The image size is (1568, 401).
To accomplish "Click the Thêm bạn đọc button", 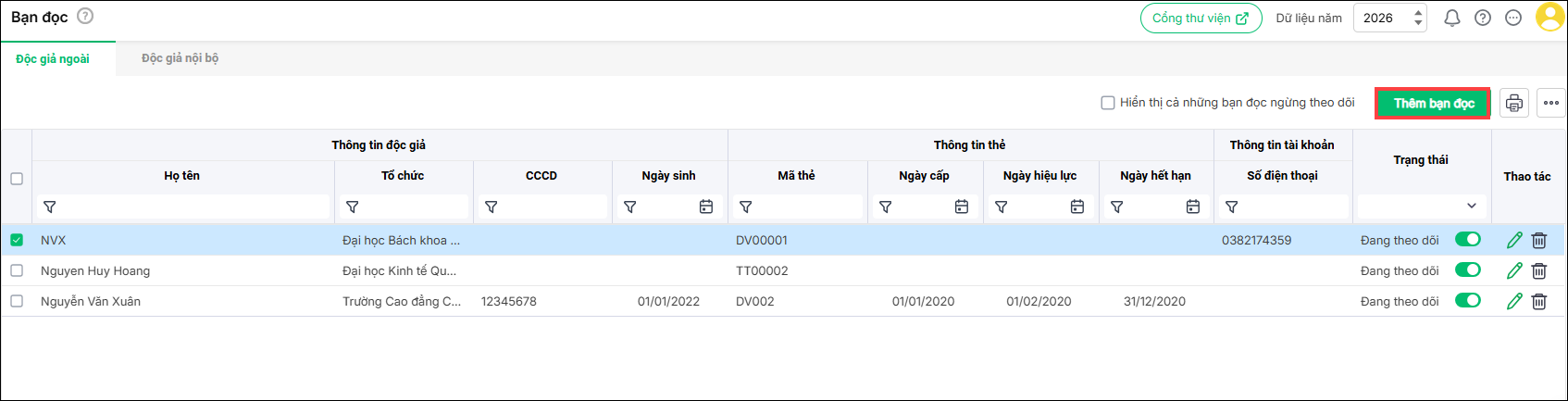I will (x=1433, y=103).
